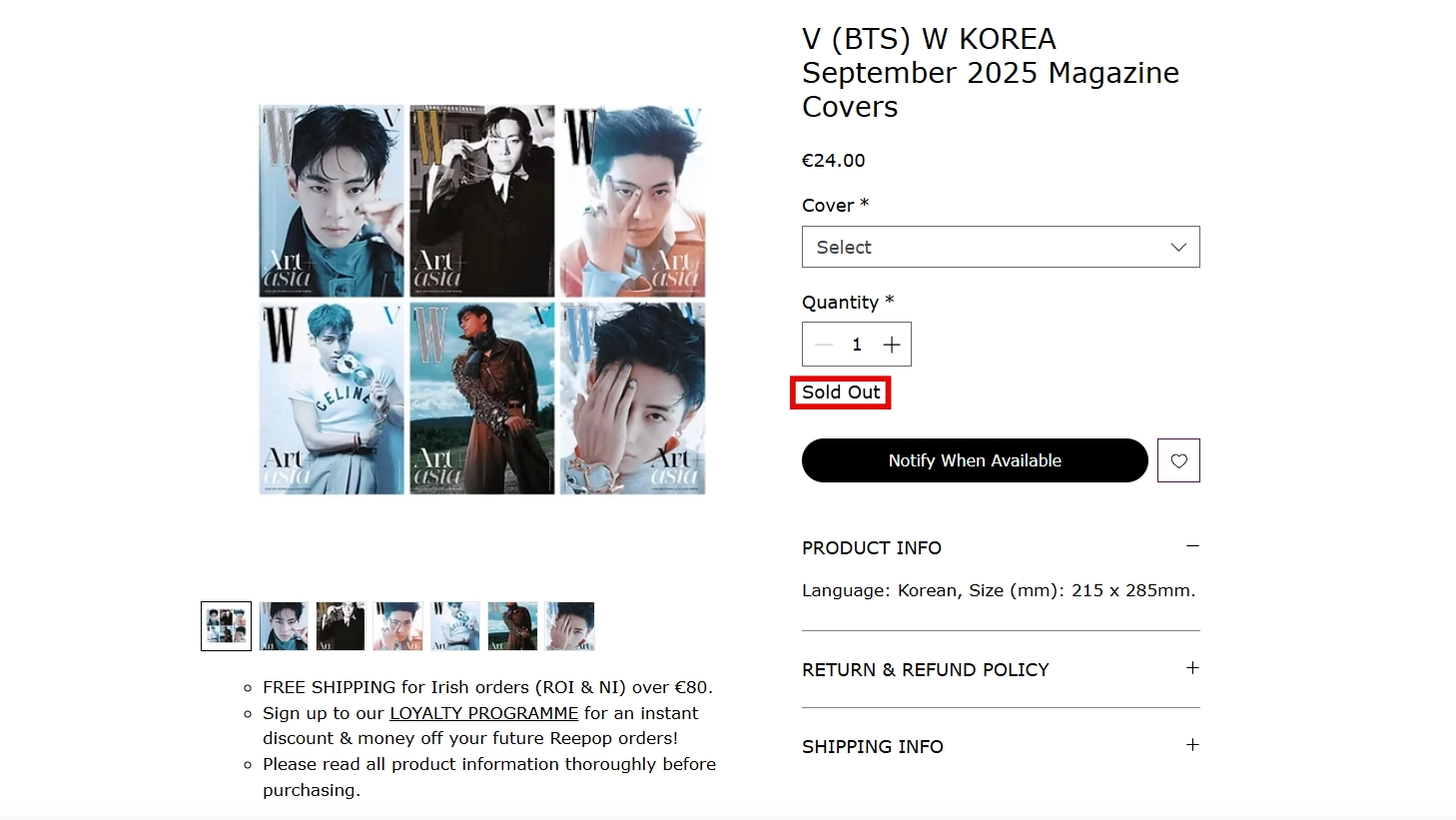Select the fifth Celine shirt cover thumbnail
This screenshot has height=820, width=1456.
pyautogui.click(x=455, y=626)
